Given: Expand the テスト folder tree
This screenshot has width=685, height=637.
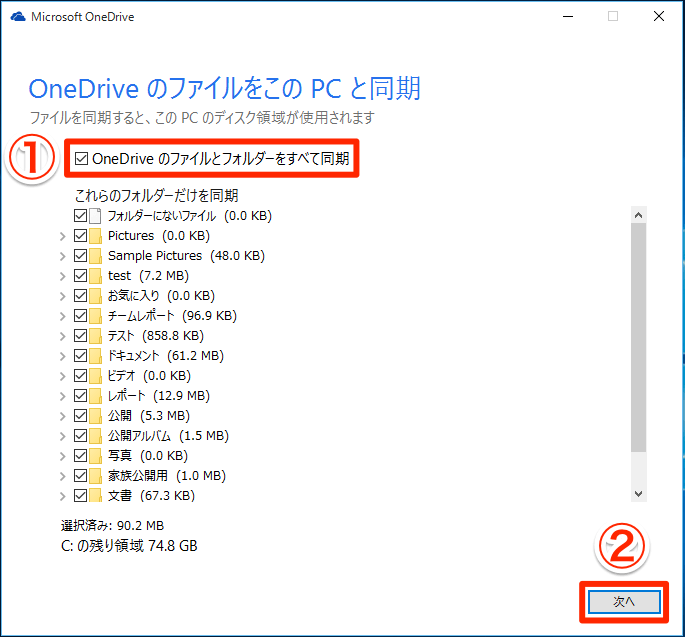Looking at the screenshot, I should pos(62,336).
